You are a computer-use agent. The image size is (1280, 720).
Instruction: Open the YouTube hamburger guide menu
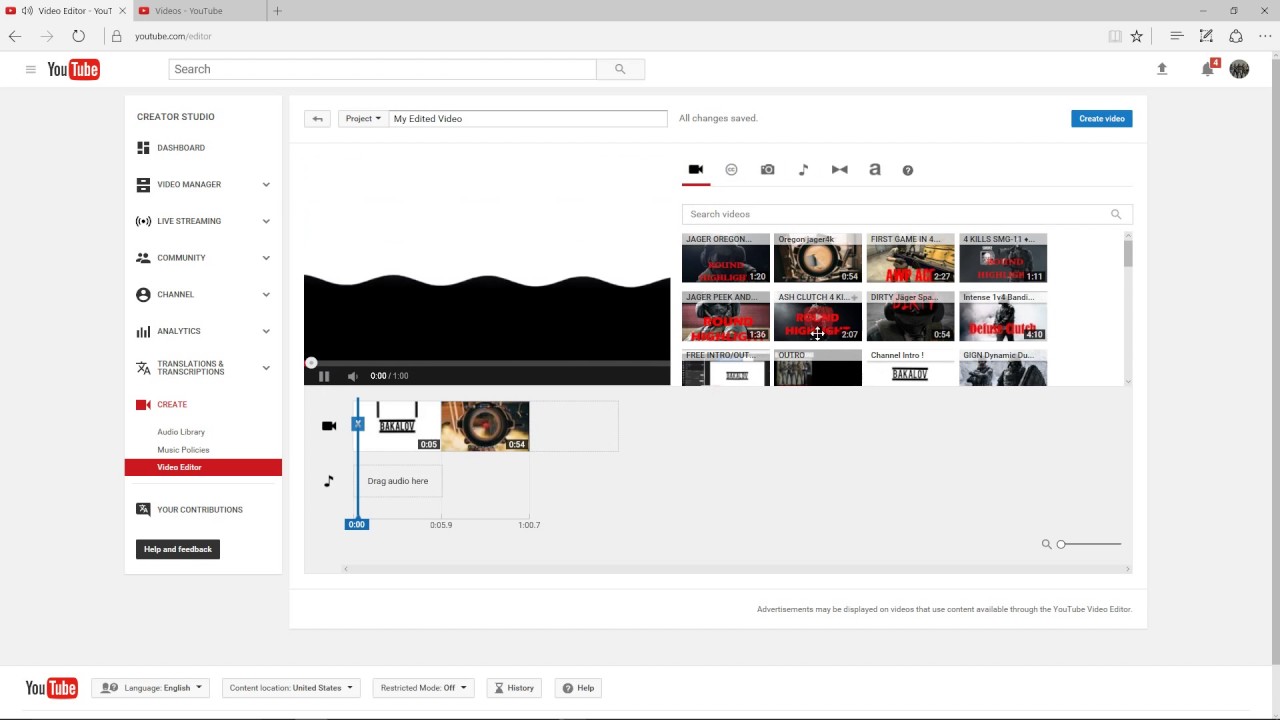tap(31, 69)
